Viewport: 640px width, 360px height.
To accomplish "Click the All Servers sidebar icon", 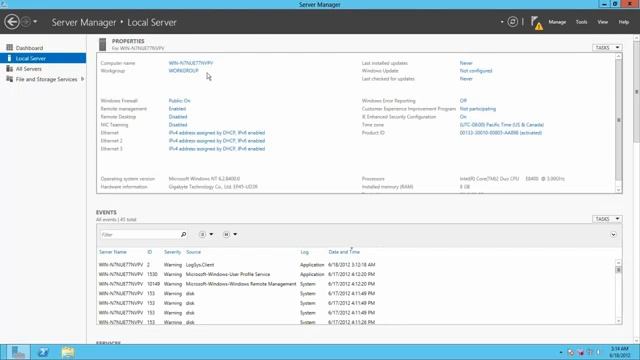I will coord(9,69).
